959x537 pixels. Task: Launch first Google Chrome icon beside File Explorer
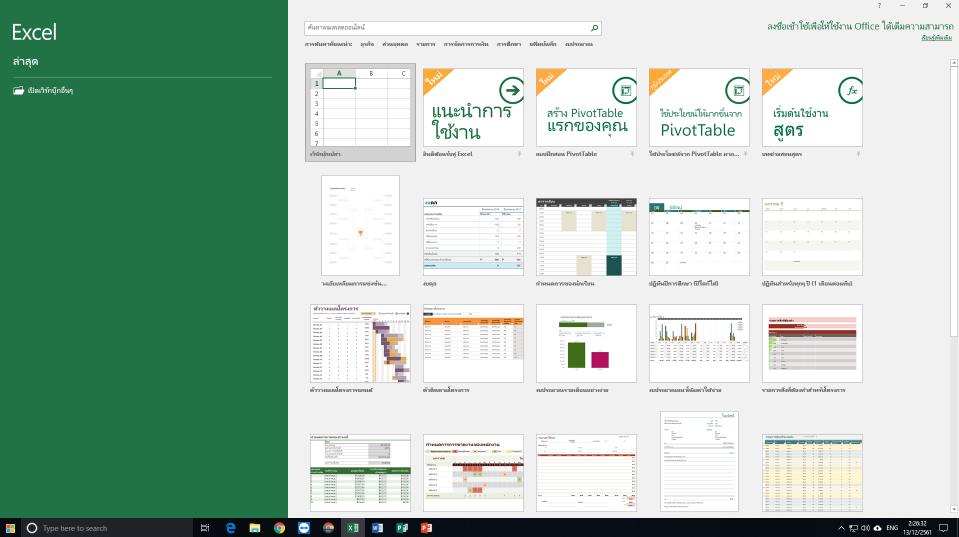[x=280, y=528]
